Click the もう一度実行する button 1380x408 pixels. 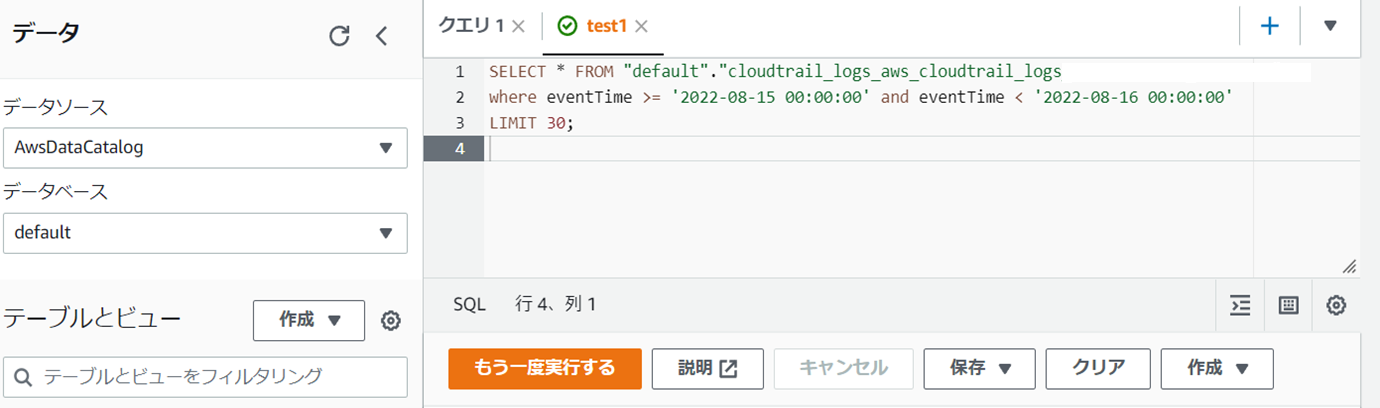[545, 368]
